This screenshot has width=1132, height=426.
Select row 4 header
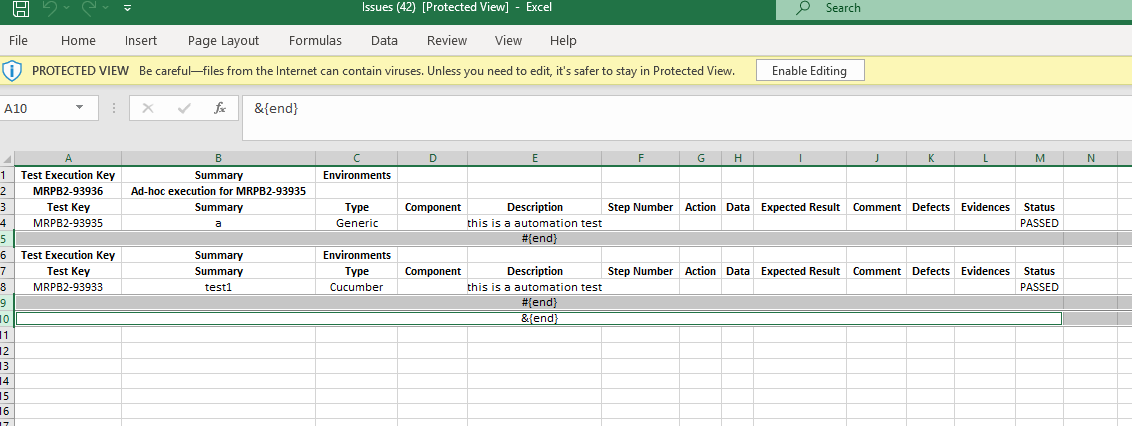pyautogui.click(x=7, y=223)
